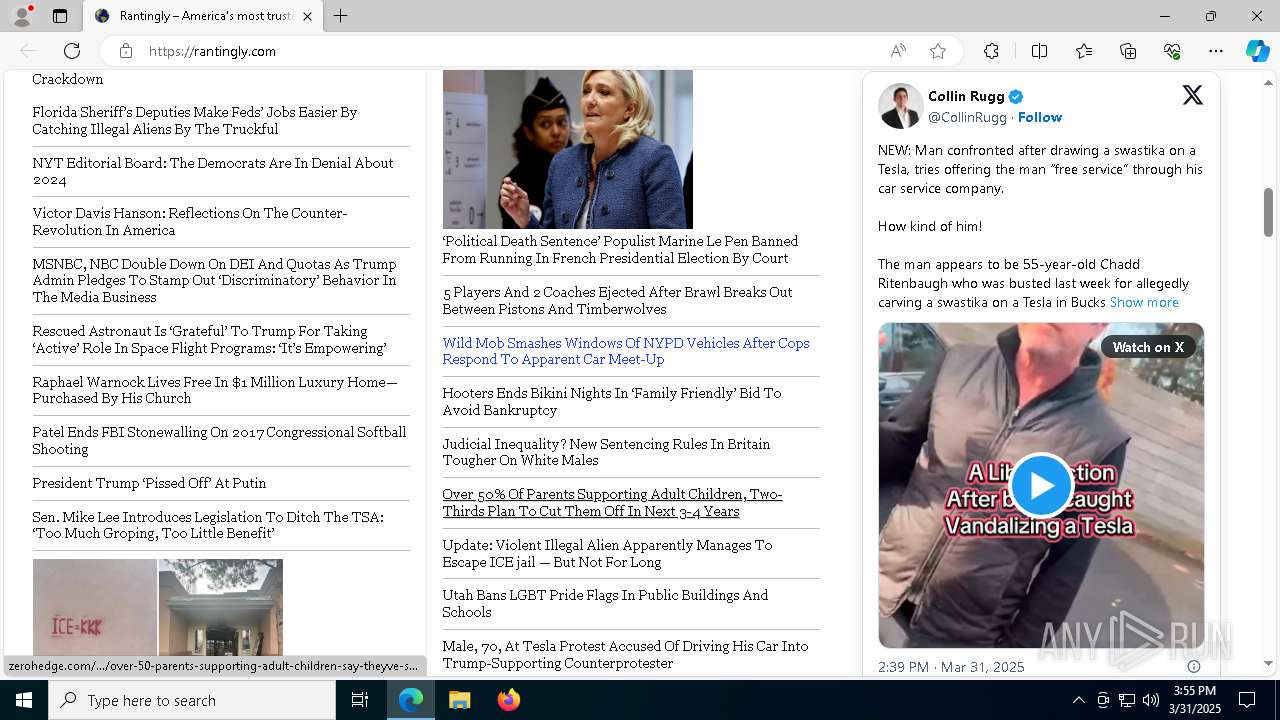Screen dimensions: 1280x720
Task: Open a new tab with plus button
Action: tap(341, 16)
